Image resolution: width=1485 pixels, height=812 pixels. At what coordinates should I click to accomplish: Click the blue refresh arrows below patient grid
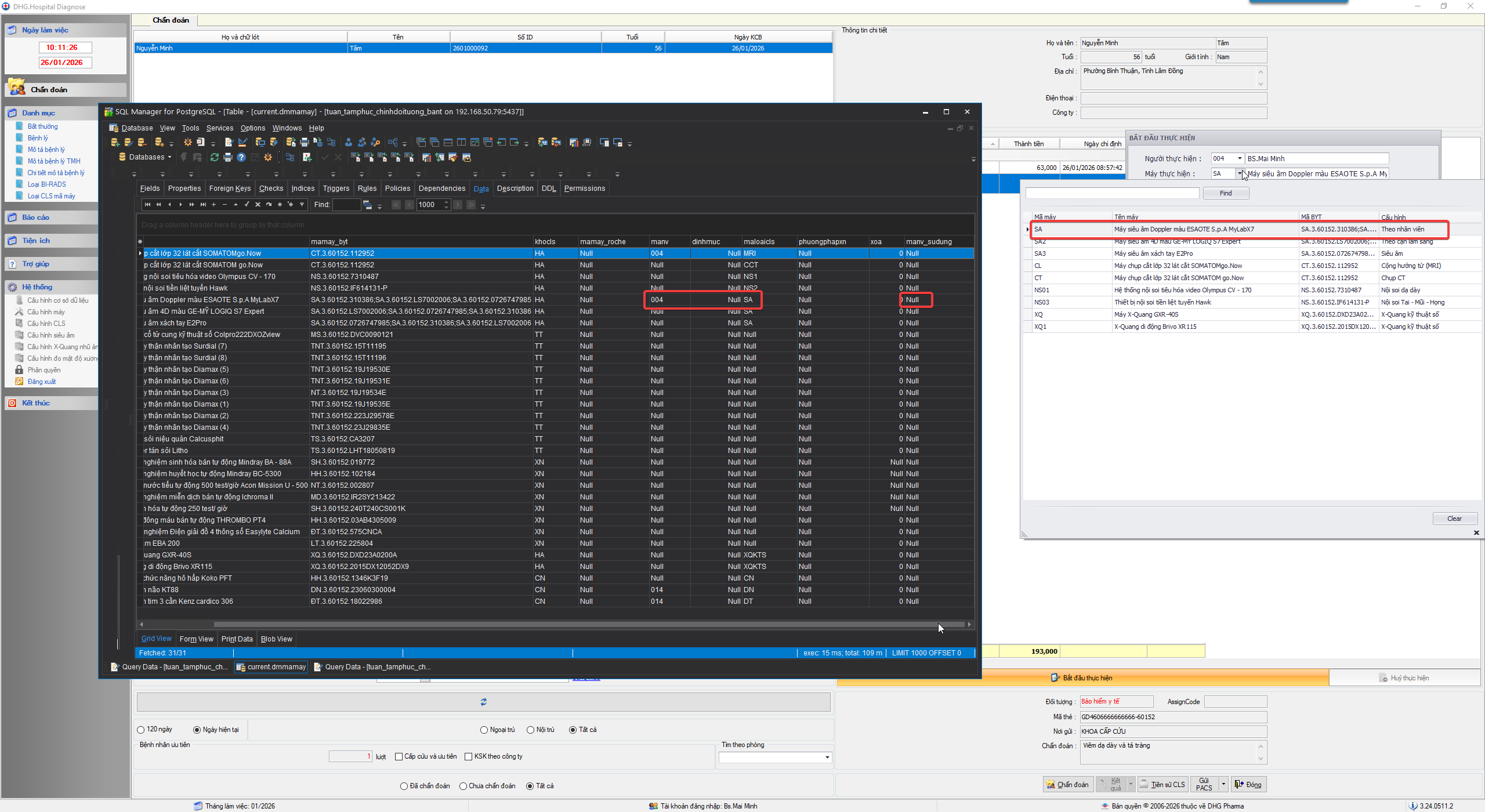pyautogui.click(x=483, y=702)
